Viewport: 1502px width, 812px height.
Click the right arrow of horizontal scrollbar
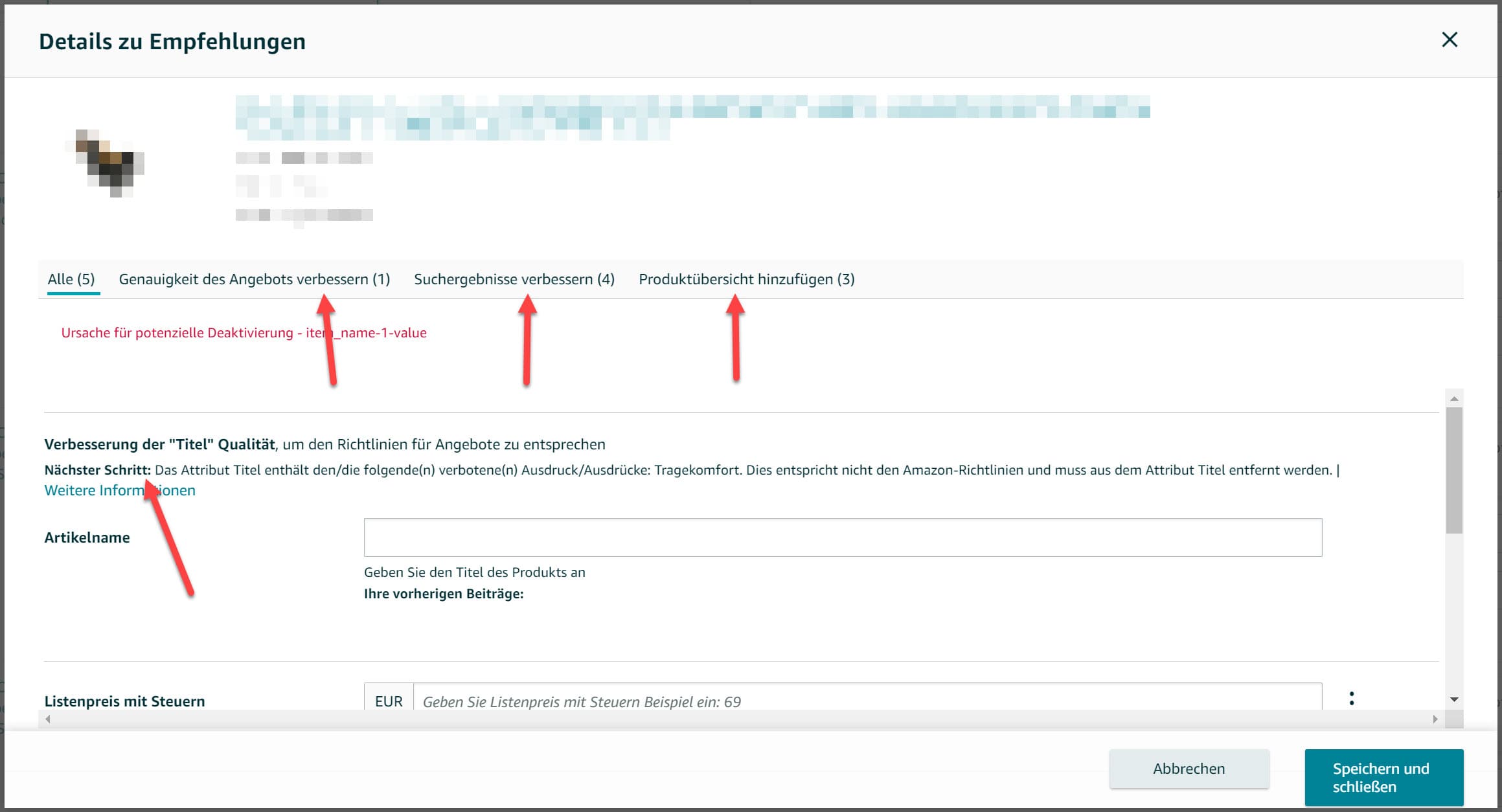tap(1435, 719)
